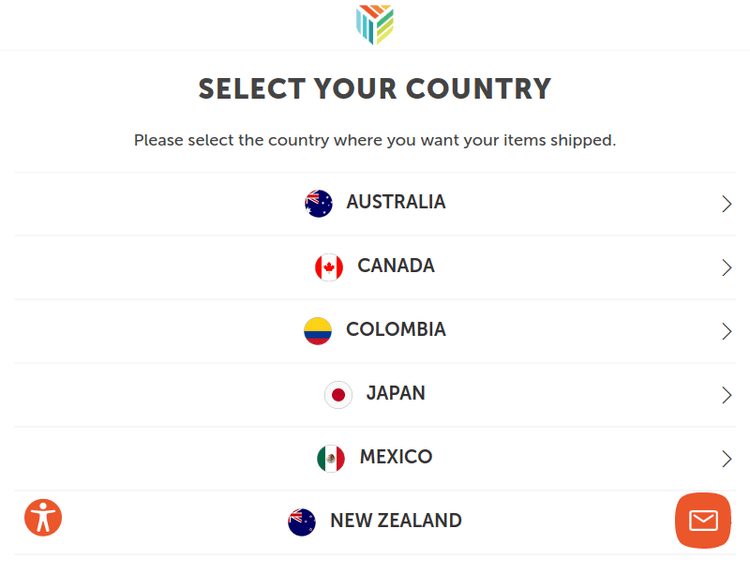This screenshot has height=563, width=750.
Task: Open the accessibility options button
Action: coord(43,517)
